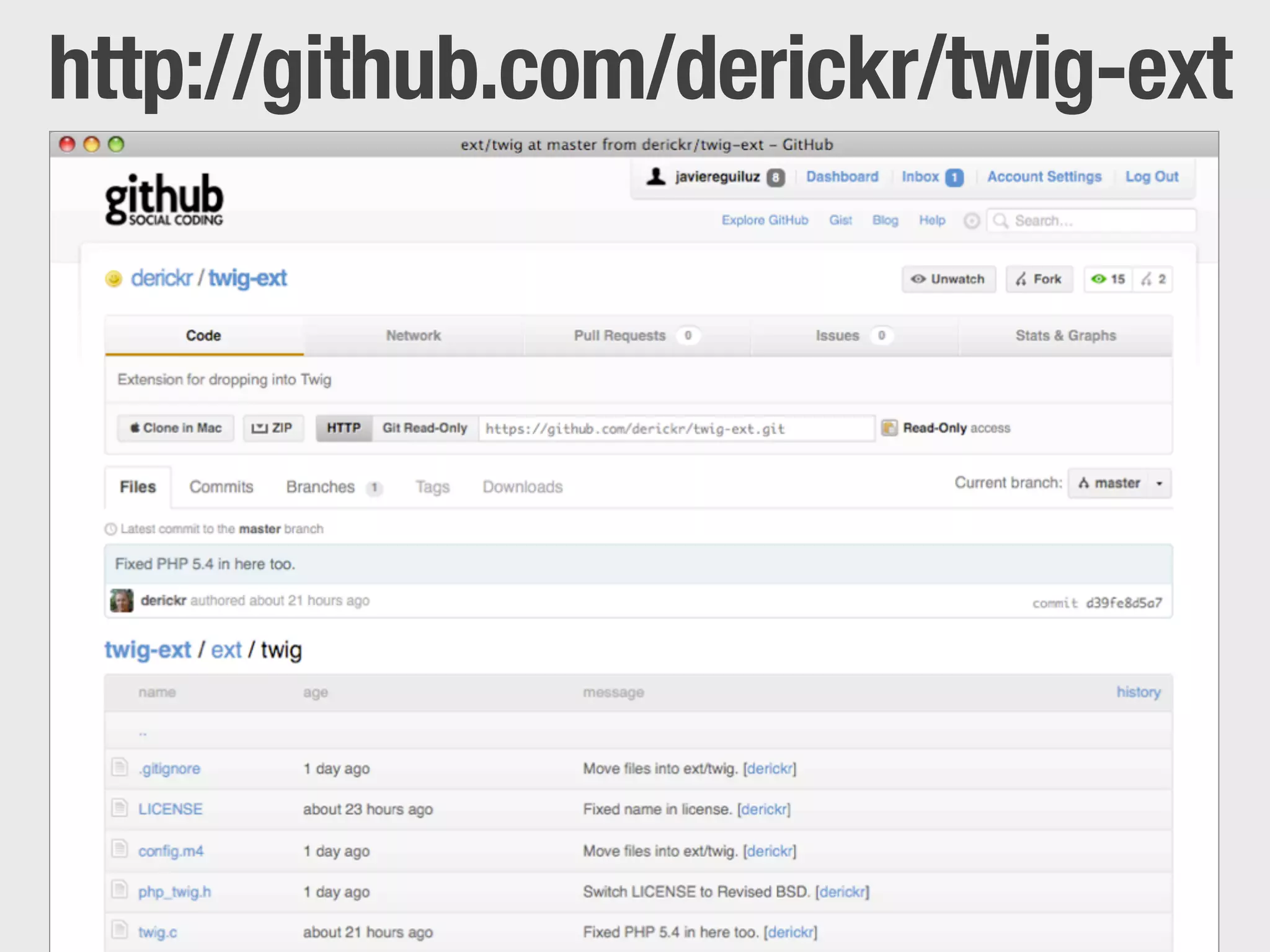This screenshot has width=1270, height=952.
Task: Open Account Settings
Action: [x=1044, y=177]
